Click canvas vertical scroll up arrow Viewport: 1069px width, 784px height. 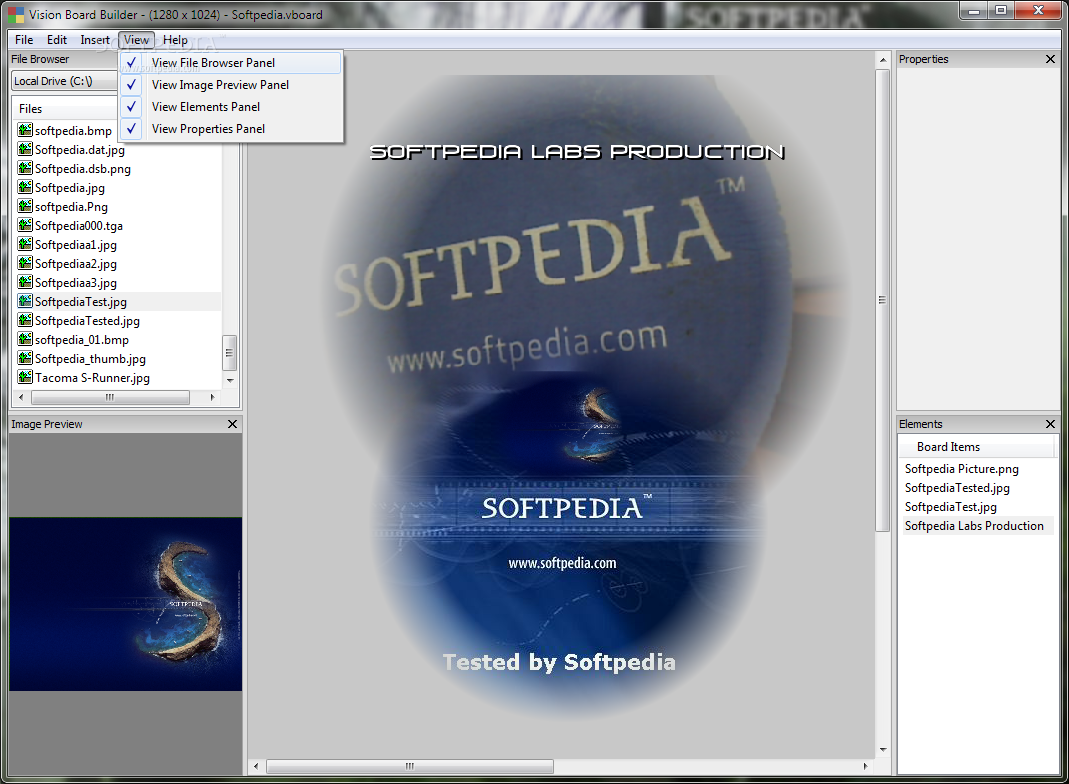coord(883,60)
